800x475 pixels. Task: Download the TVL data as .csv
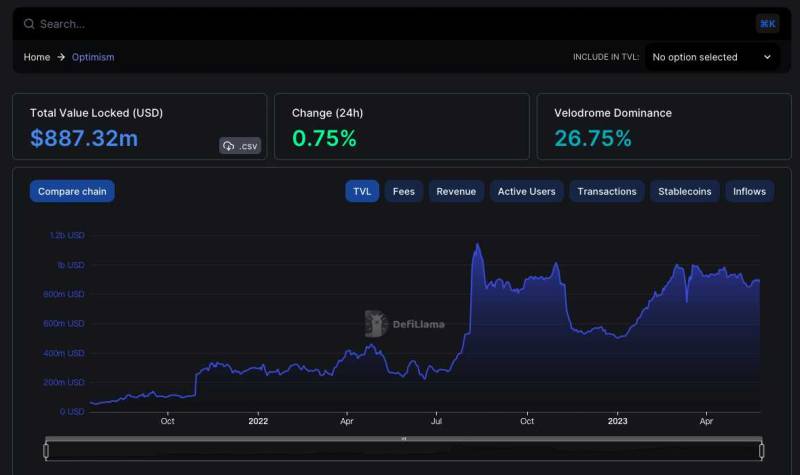(240, 146)
